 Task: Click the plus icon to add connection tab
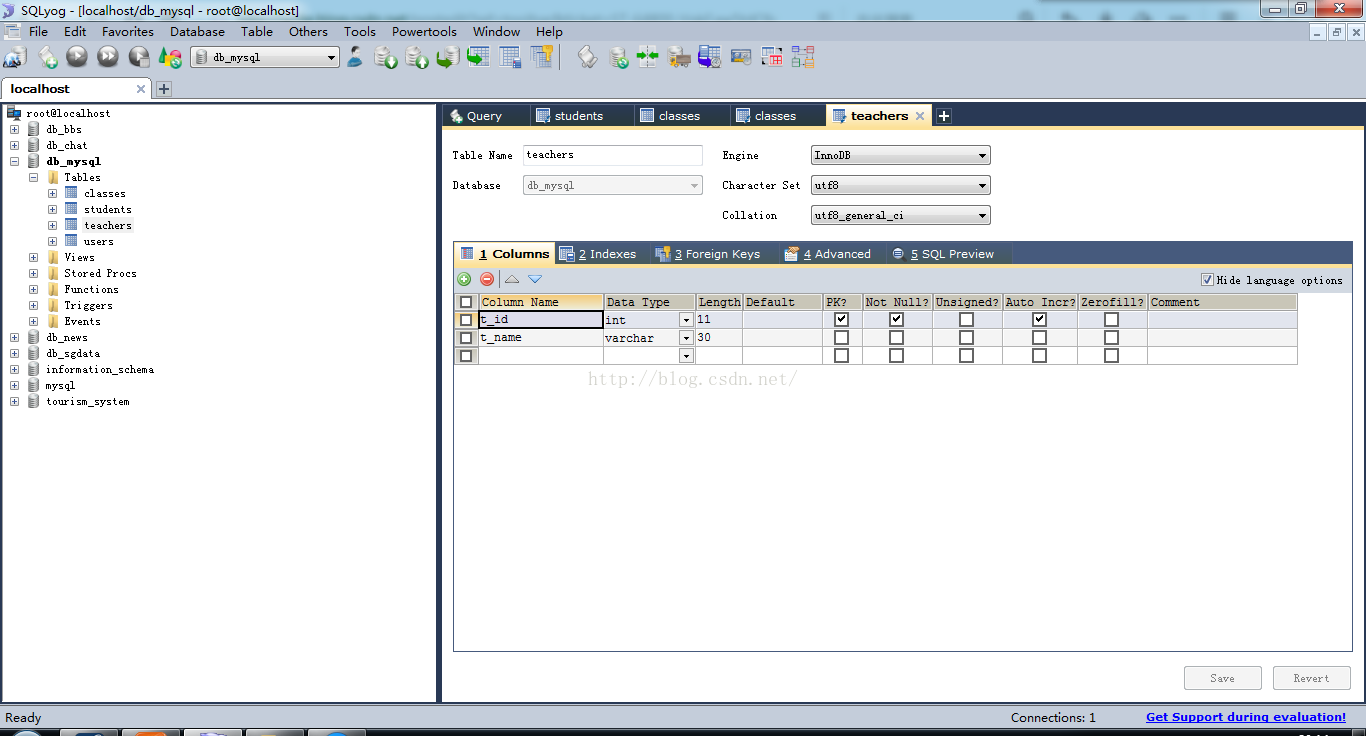point(164,89)
